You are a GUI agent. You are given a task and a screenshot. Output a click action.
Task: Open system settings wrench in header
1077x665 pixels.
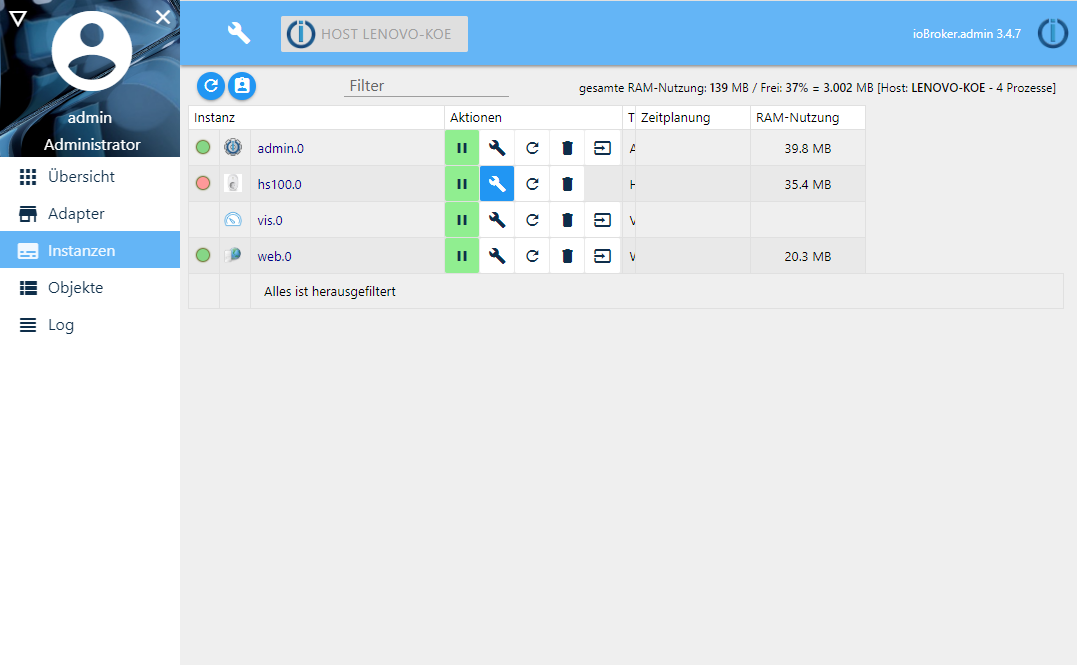(239, 33)
